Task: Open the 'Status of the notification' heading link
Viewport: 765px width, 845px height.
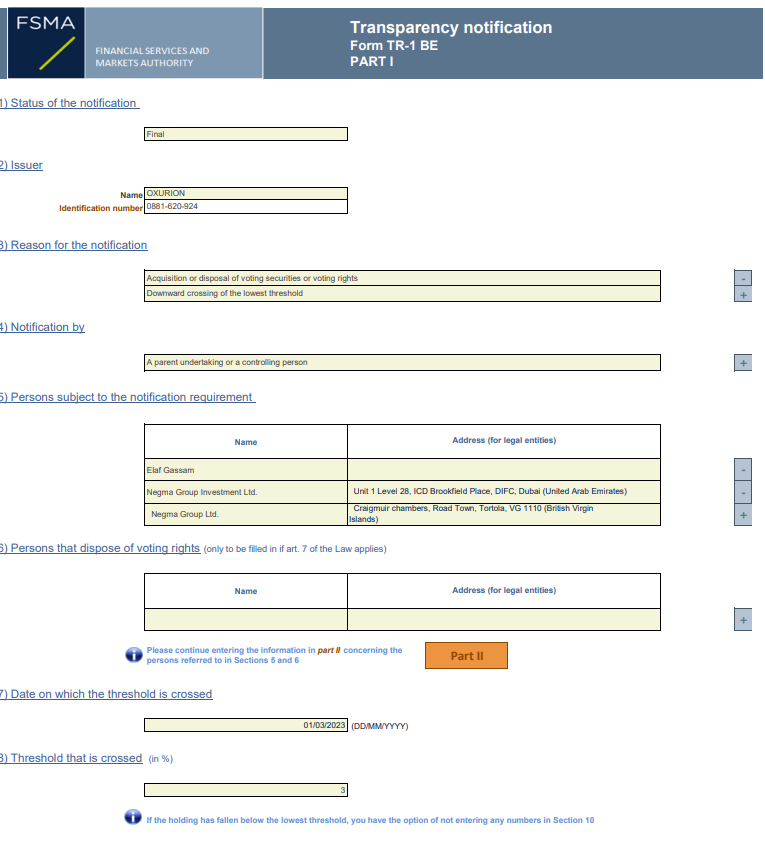Action: [x=69, y=103]
